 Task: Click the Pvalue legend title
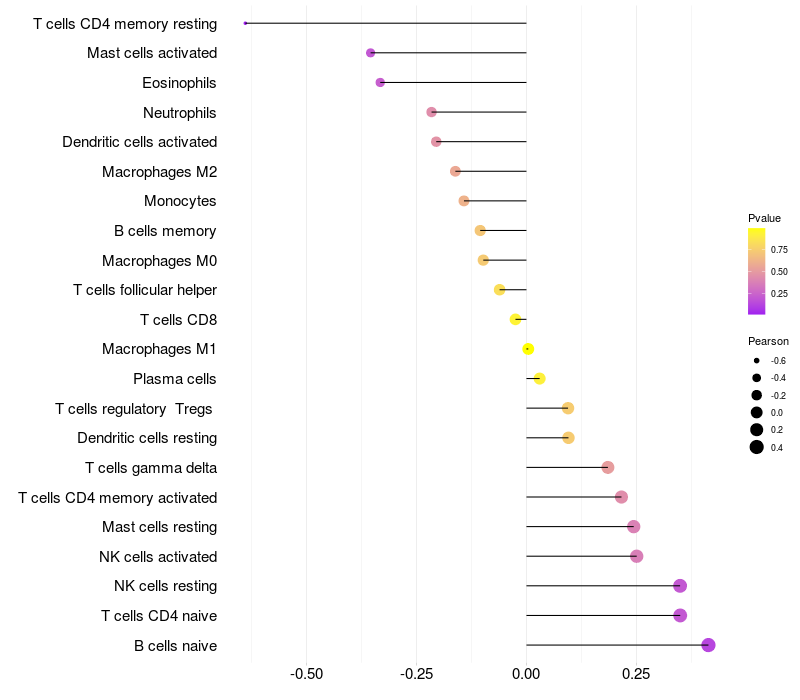(764, 218)
